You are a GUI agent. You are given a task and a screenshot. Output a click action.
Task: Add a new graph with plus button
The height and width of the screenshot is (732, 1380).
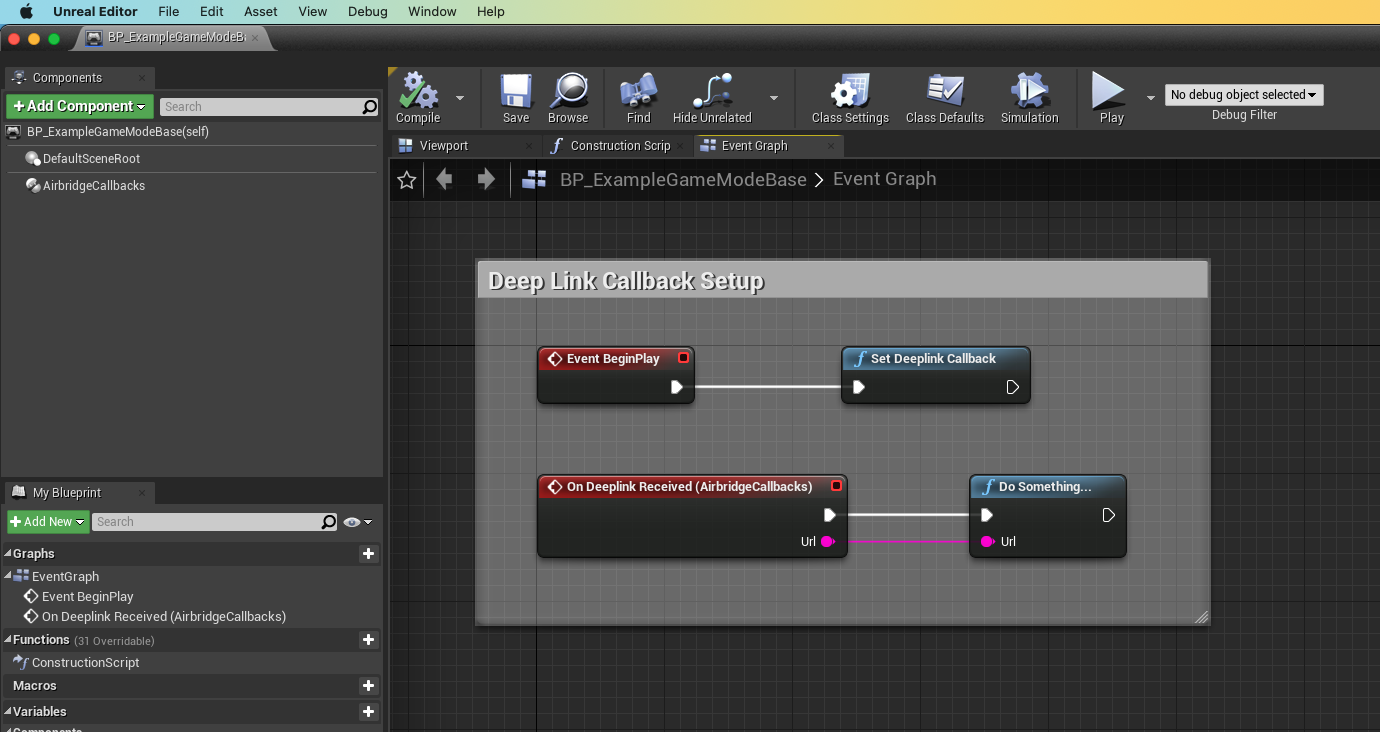(369, 554)
